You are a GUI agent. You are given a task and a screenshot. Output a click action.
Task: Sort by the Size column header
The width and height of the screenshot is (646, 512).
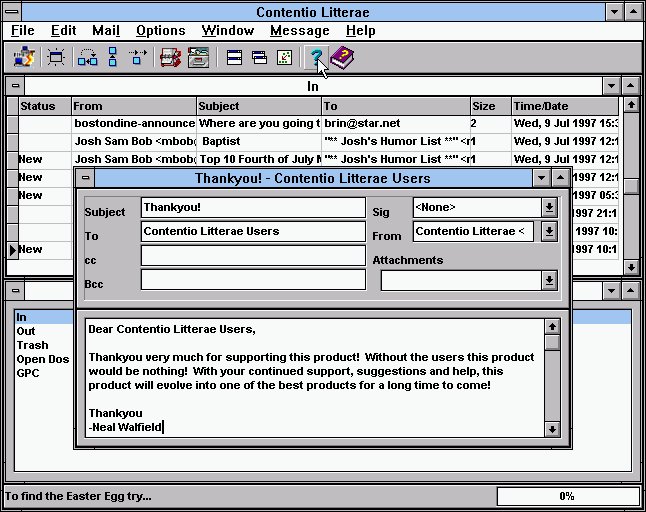491,106
